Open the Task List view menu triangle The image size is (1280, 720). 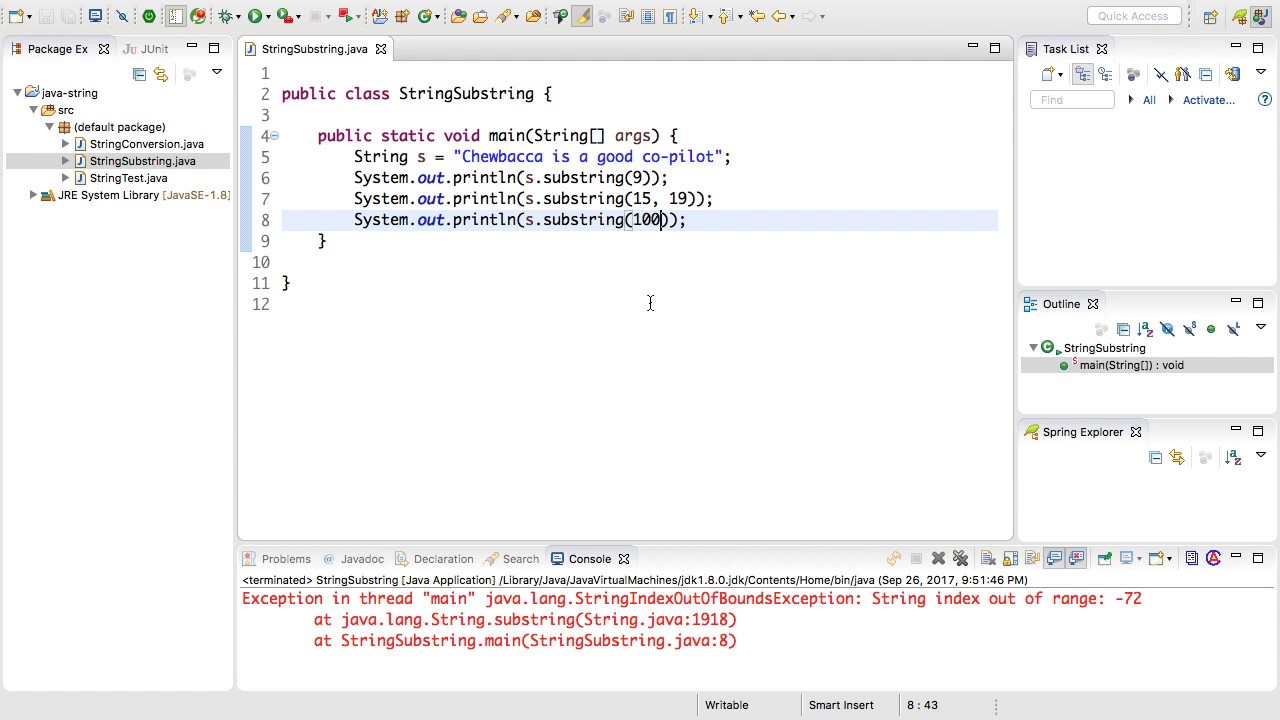coord(1260,72)
